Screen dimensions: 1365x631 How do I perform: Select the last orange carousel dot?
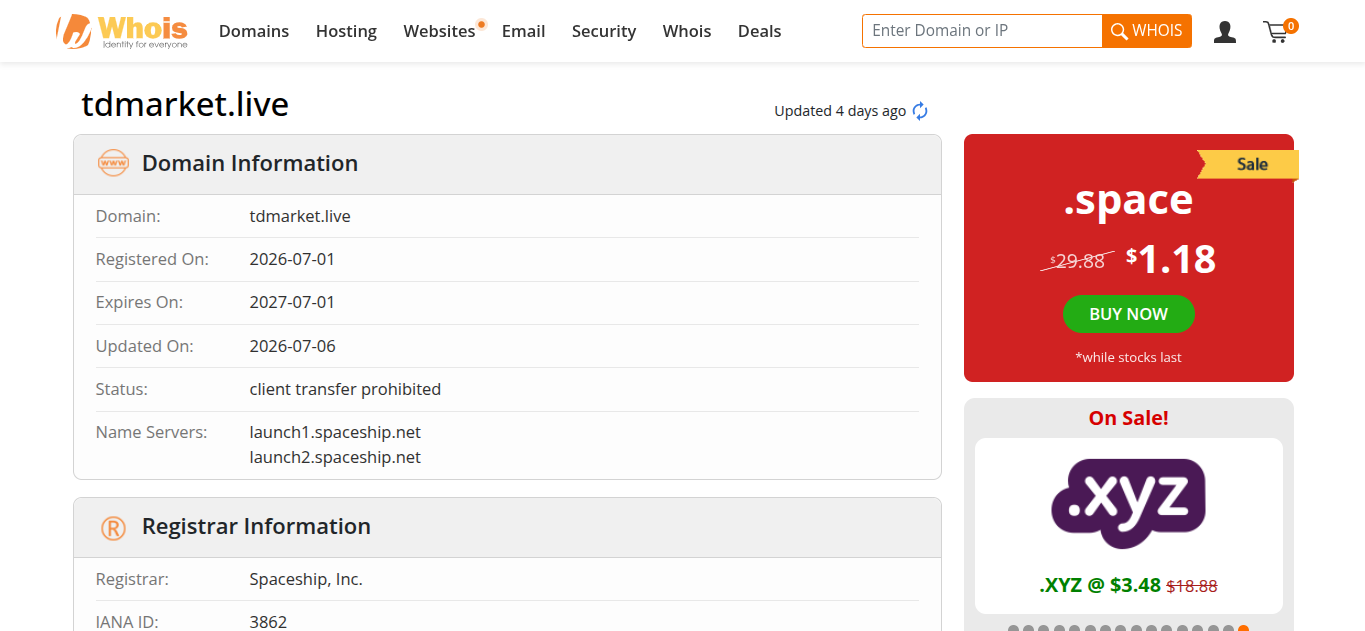click(1243, 628)
